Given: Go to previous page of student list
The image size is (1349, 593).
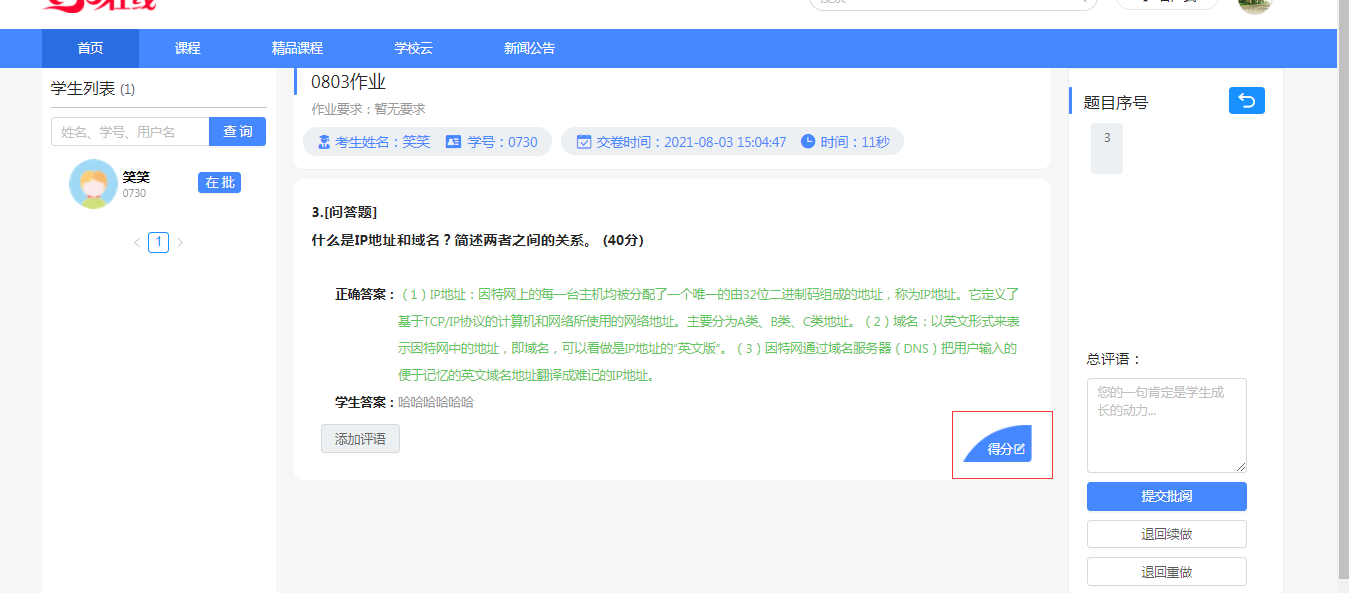Looking at the screenshot, I should (137, 242).
